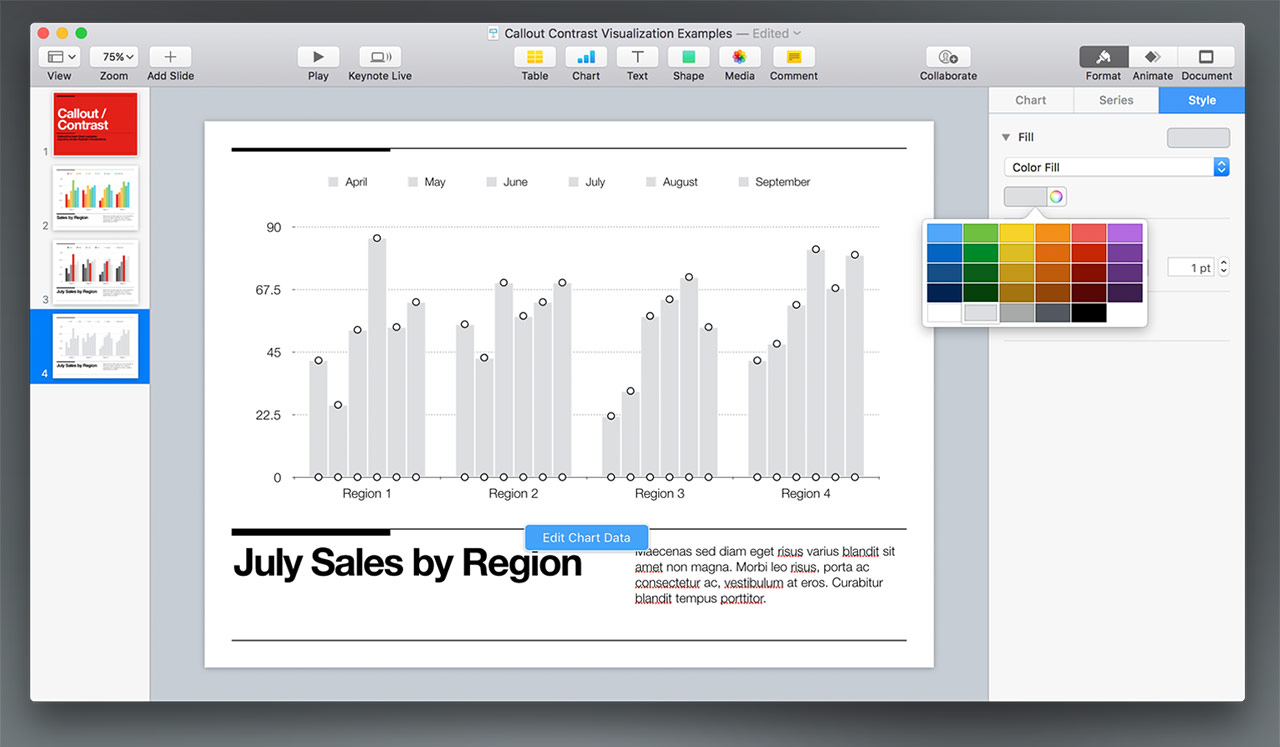Image resolution: width=1280 pixels, height=747 pixels.
Task: Toggle the Format inspector panel
Action: point(1103,58)
